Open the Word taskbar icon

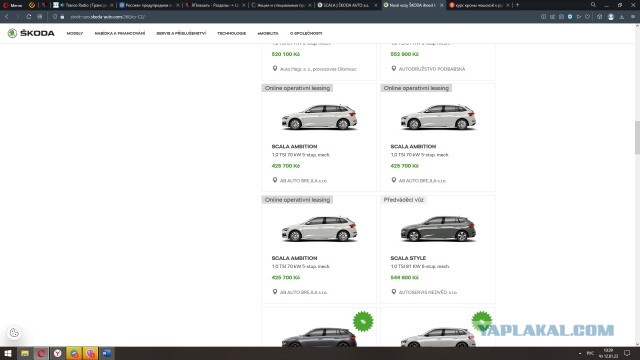(x=107, y=353)
